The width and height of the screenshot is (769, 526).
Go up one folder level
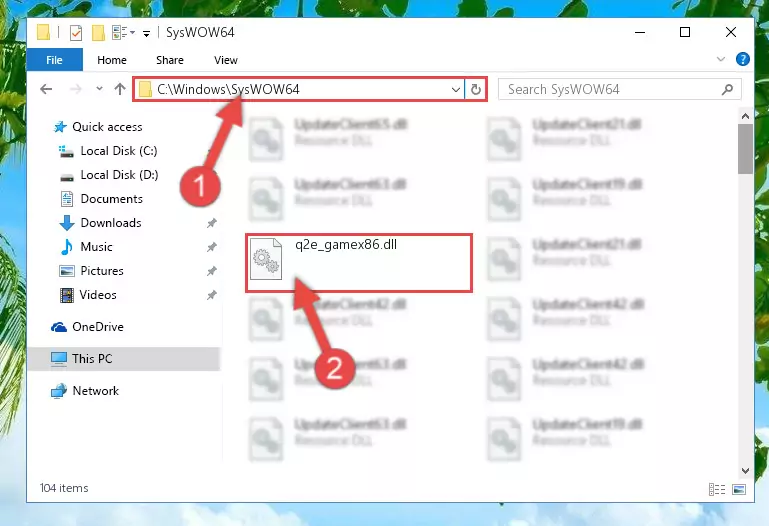tap(120, 89)
